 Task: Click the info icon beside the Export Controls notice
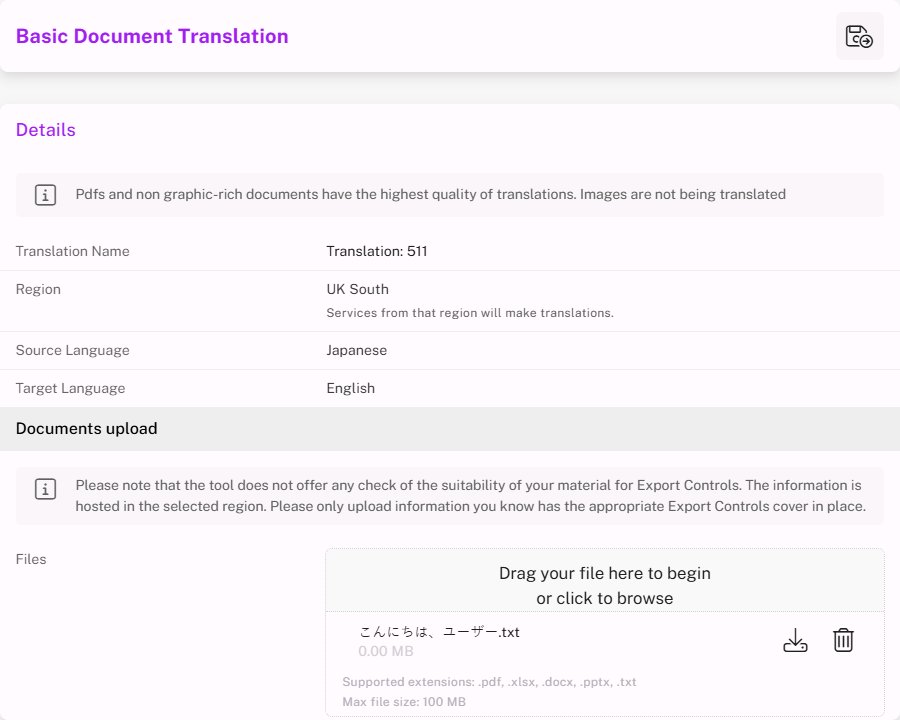tap(45, 489)
